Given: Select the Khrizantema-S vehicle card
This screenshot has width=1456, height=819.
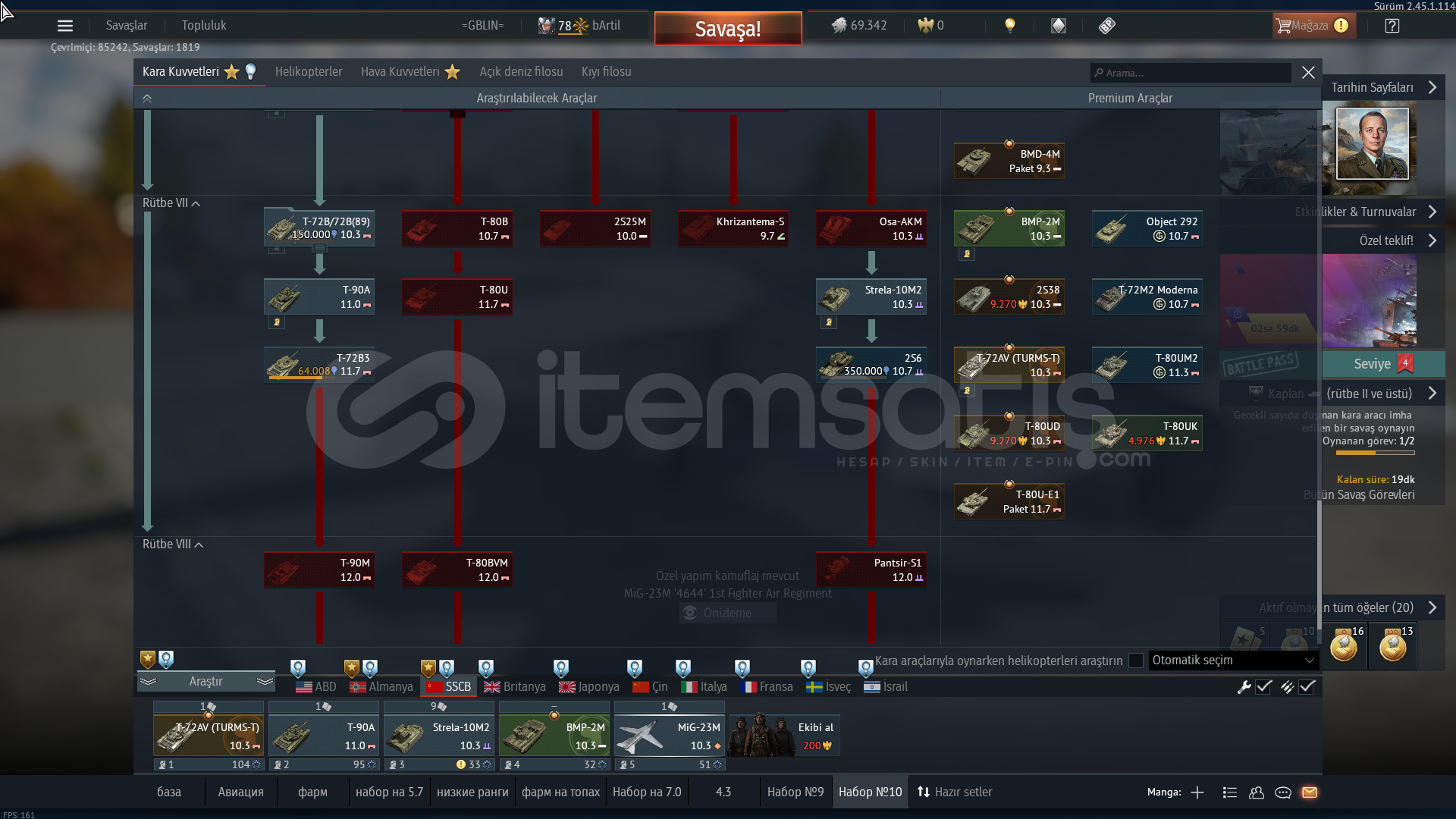Looking at the screenshot, I should [x=733, y=228].
